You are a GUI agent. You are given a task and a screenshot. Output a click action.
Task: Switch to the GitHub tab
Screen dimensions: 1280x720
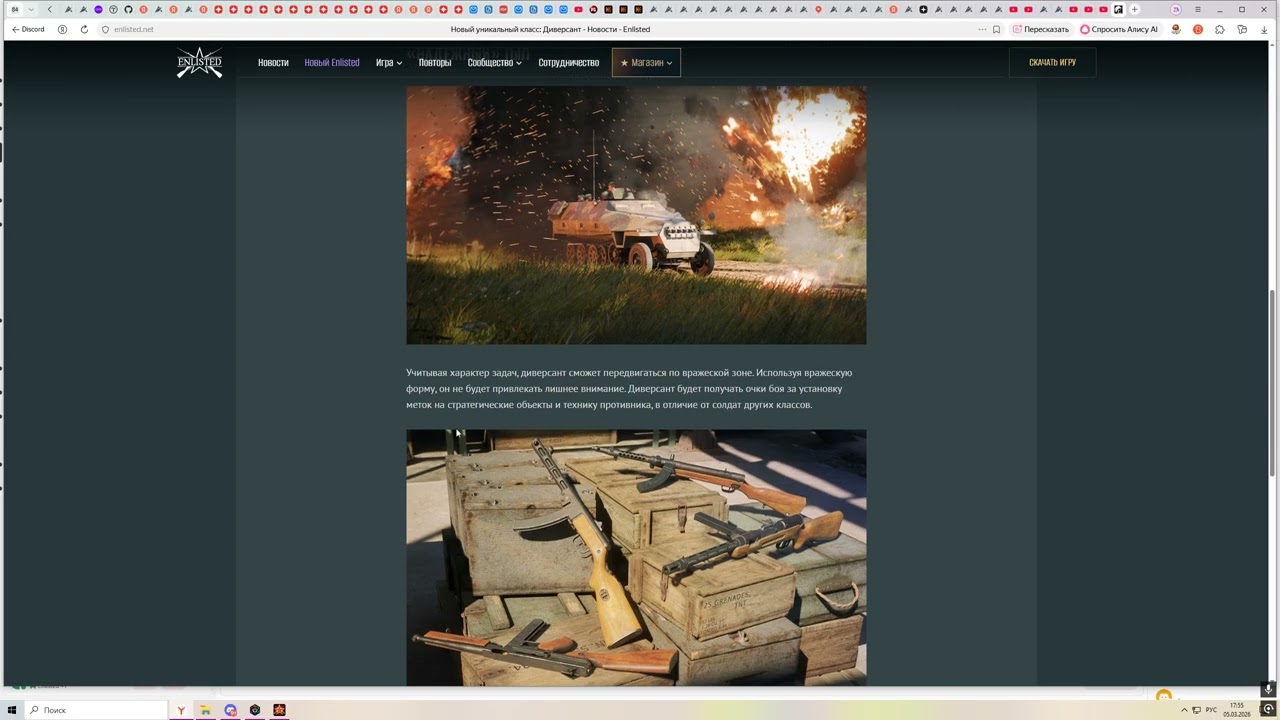128,10
